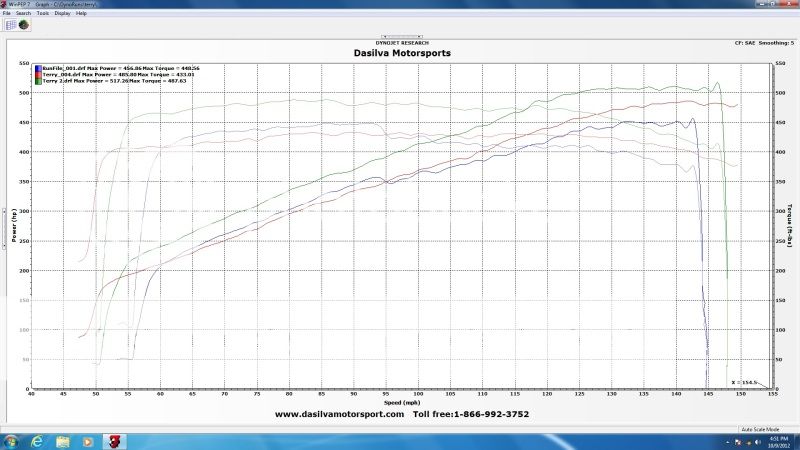The height and width of the screenshot is (450, 800).
Task: Click the green Terry 2 legend swatch
Action: pyautogui.click(x=38, y=81)
